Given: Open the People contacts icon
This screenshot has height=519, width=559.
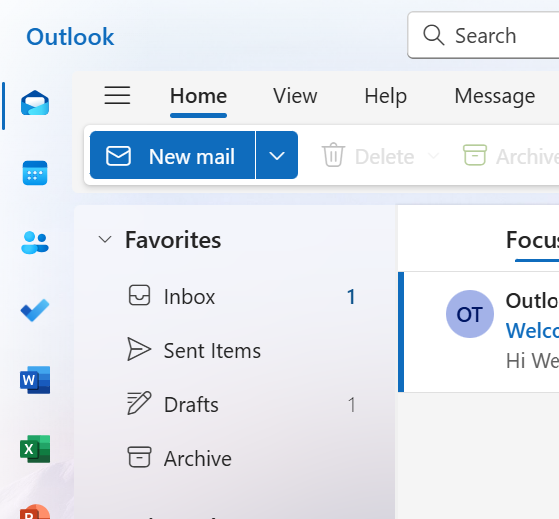Looking at the screenshot, I should 35,243.
